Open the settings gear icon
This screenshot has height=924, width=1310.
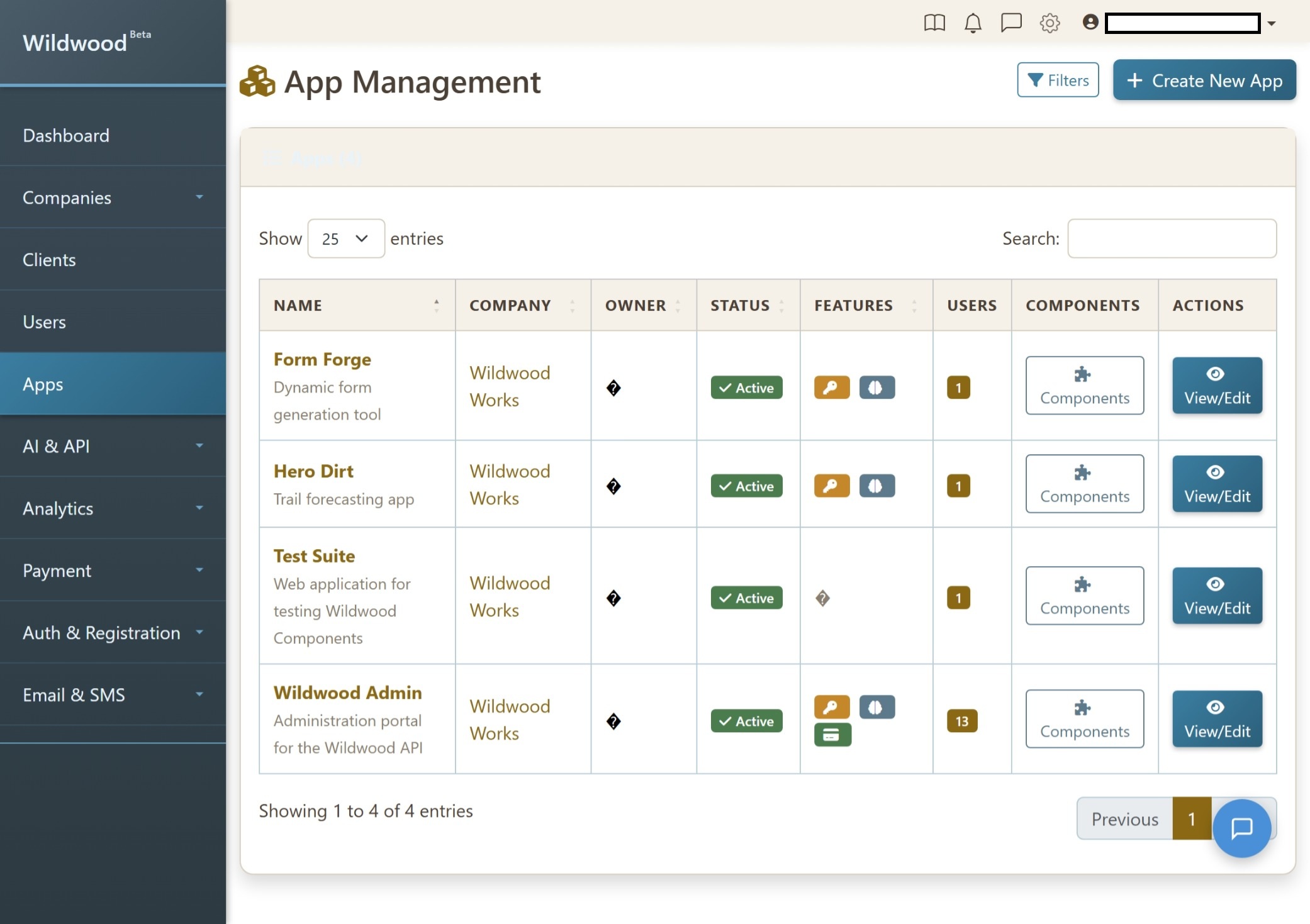1050,23
